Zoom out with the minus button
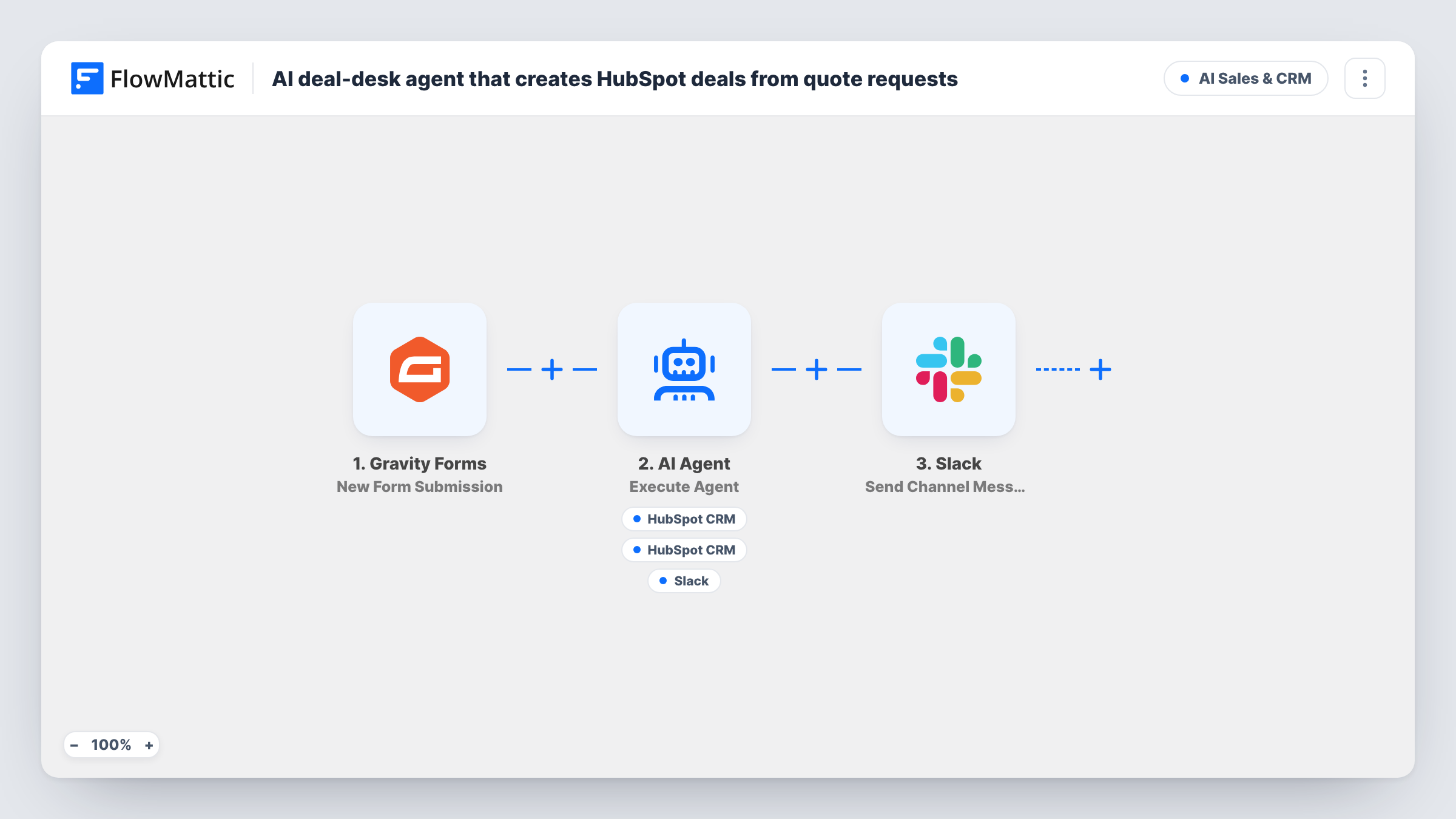The width and height of the screenshot is (1456, 819). [74, 745]
